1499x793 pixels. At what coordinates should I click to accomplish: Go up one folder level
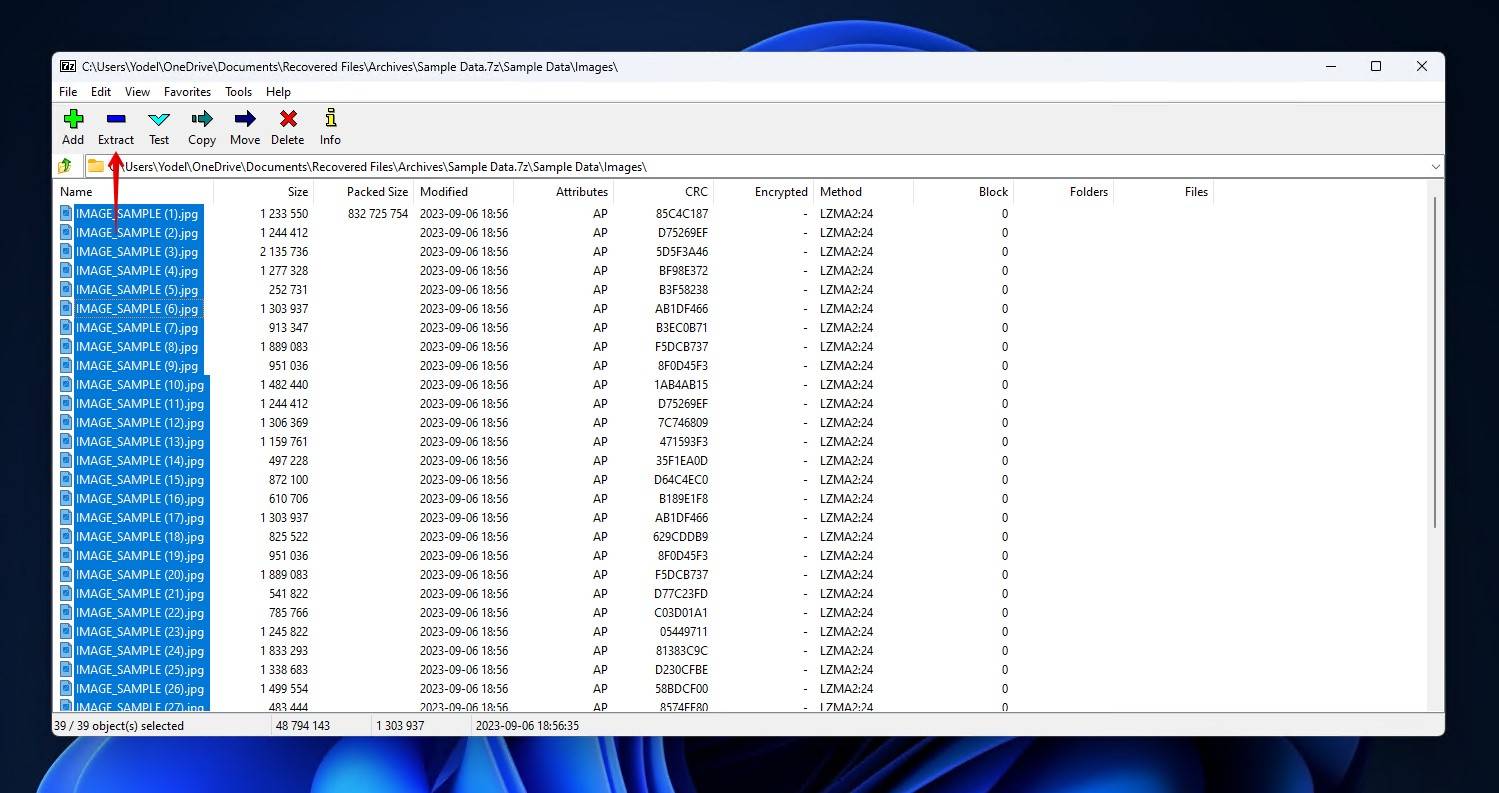[x=65, y=166]
